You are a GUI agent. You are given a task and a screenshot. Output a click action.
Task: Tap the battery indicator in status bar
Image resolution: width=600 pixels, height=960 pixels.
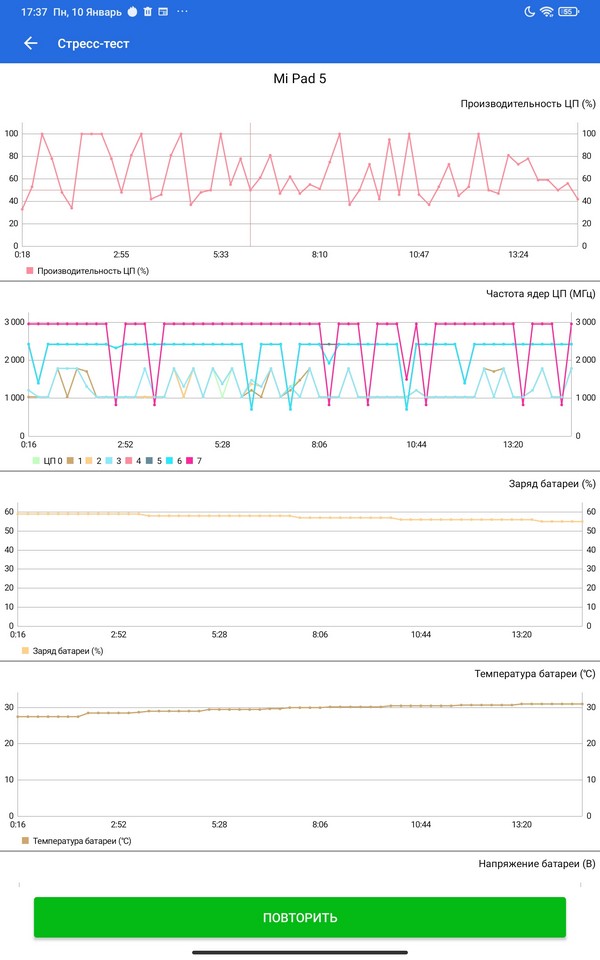point(569,12)
